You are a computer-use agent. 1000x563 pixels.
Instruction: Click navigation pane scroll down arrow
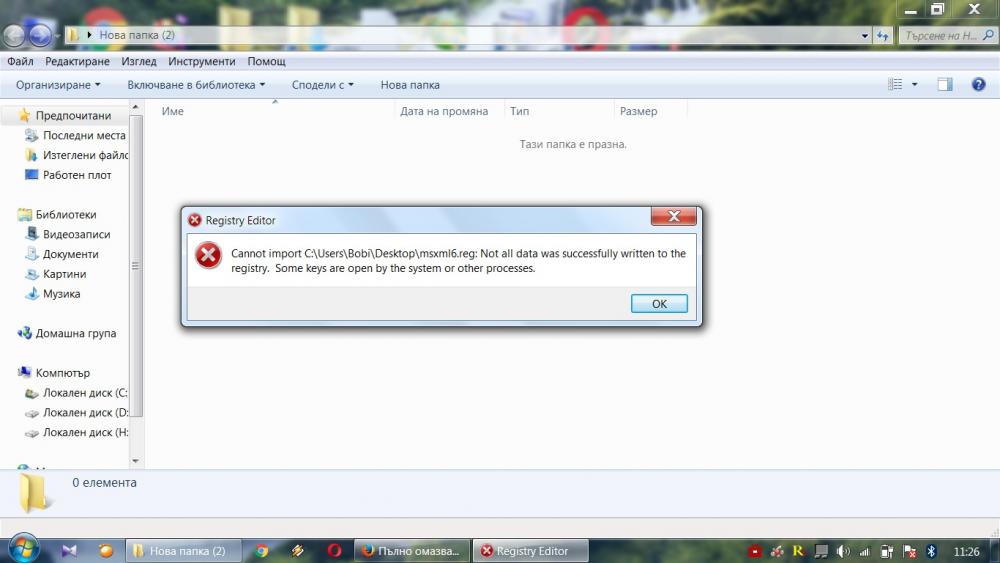pos(135,461)
